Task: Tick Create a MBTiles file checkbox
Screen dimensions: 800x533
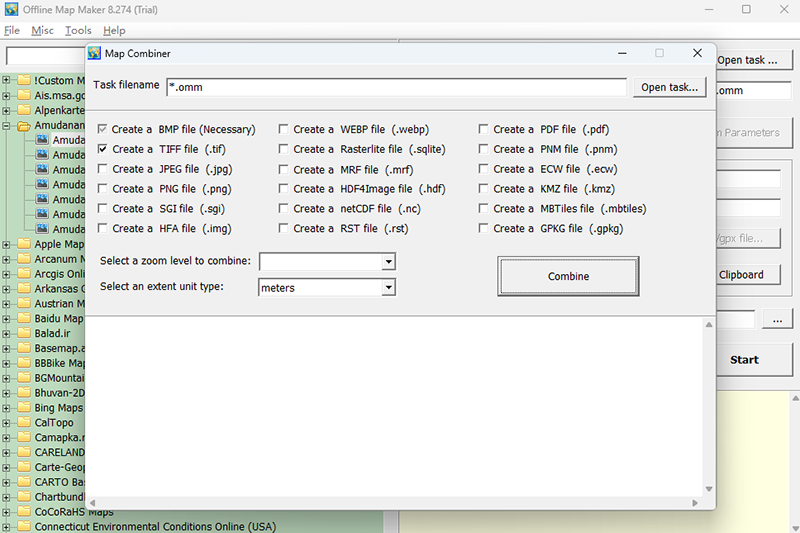Action: coord(484,209)
